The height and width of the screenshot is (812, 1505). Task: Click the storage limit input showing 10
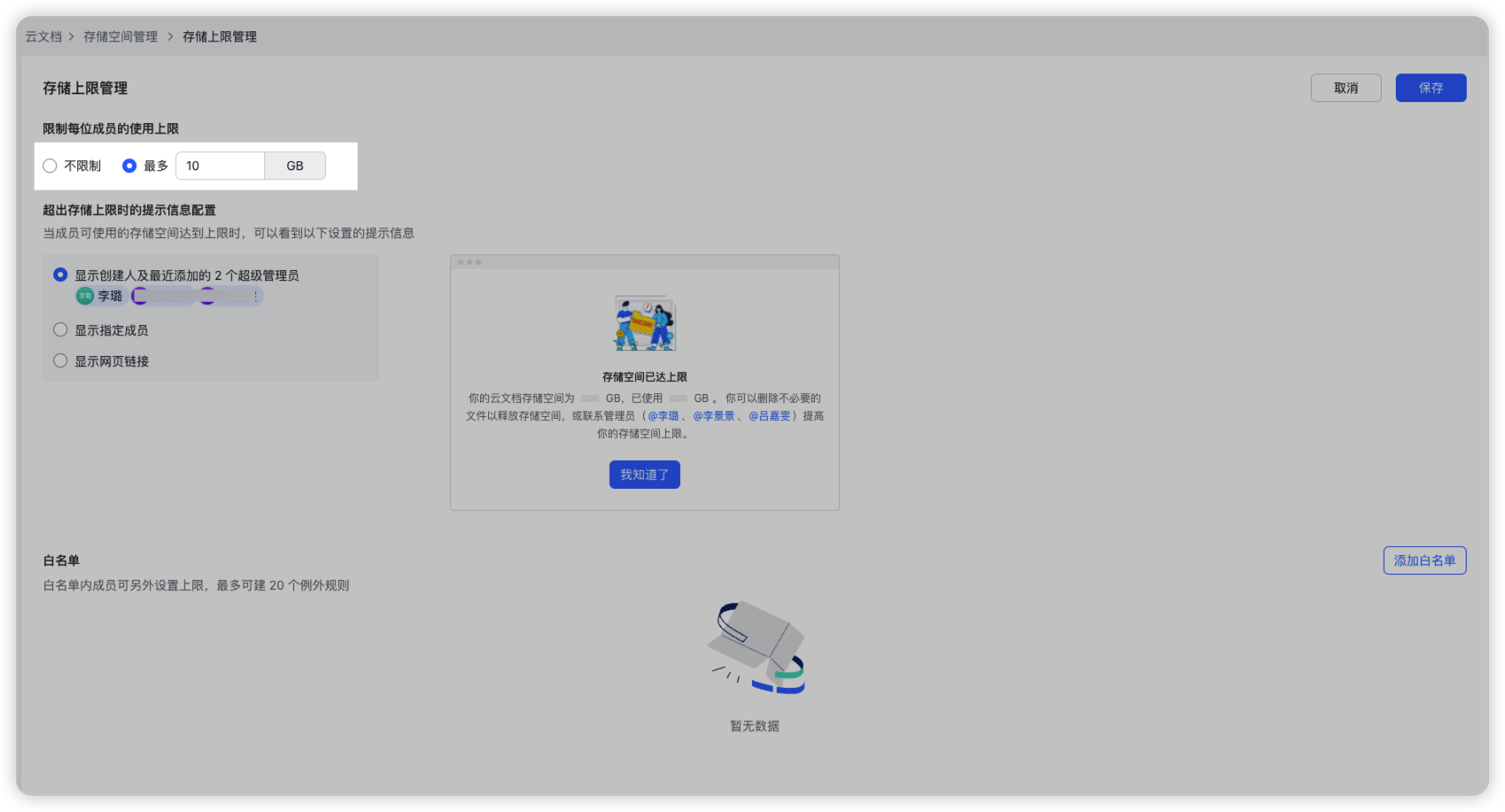point(220,166)
